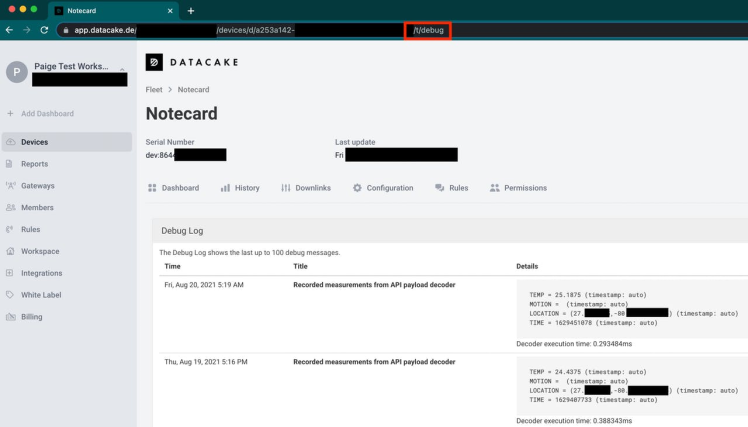Click the Devices cloud icon in the sidebar

click(10, 142)
